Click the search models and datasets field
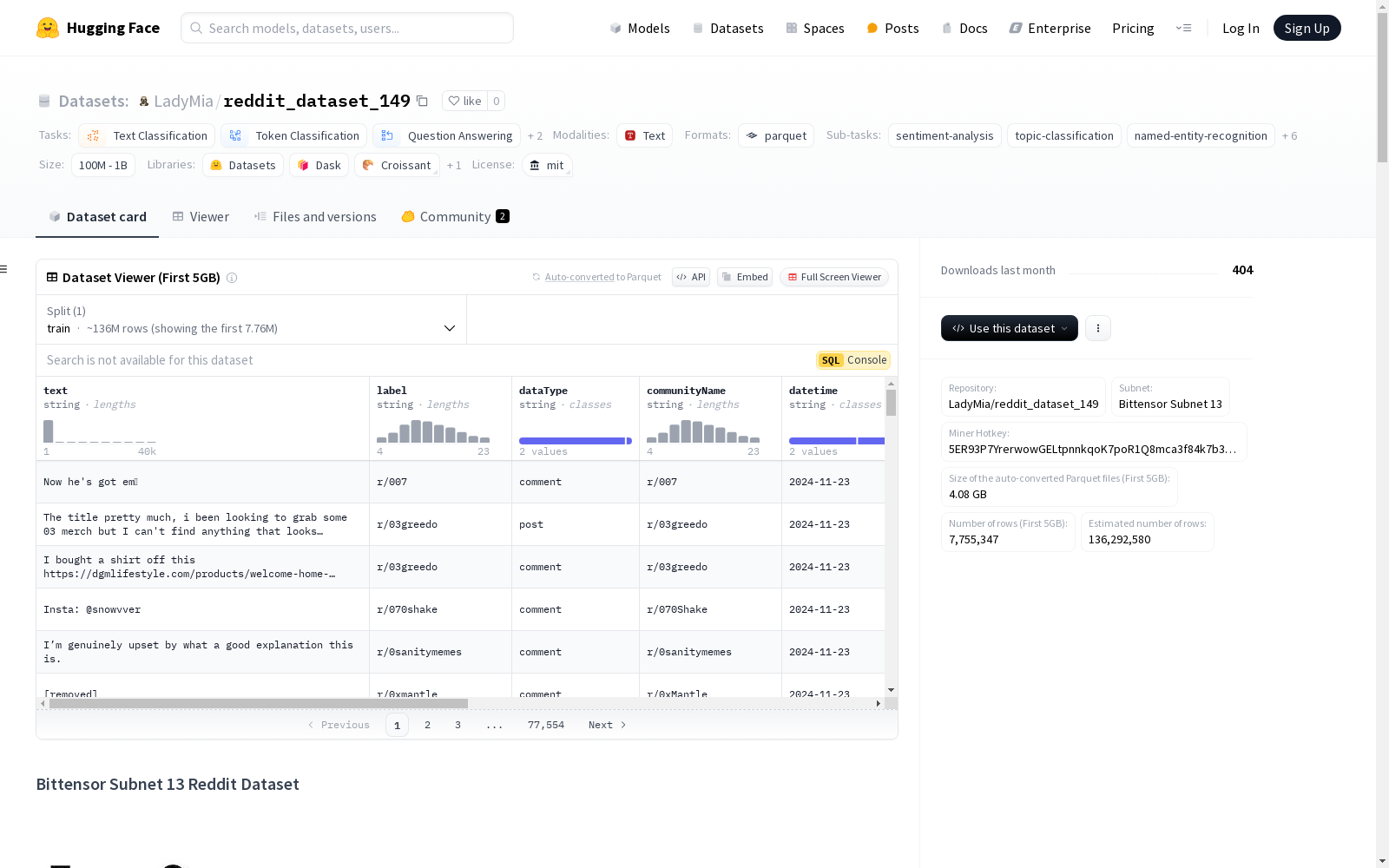This screenshot has width=1389, height=868. (x=347, y=28)
